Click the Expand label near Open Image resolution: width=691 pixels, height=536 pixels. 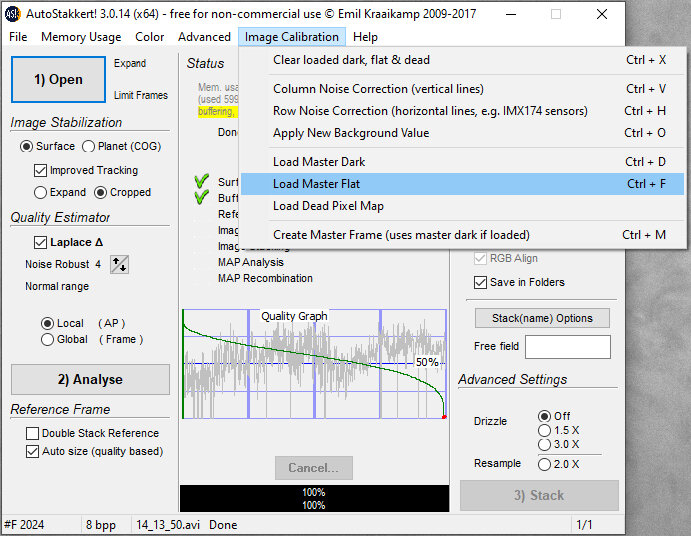point(130,63)
